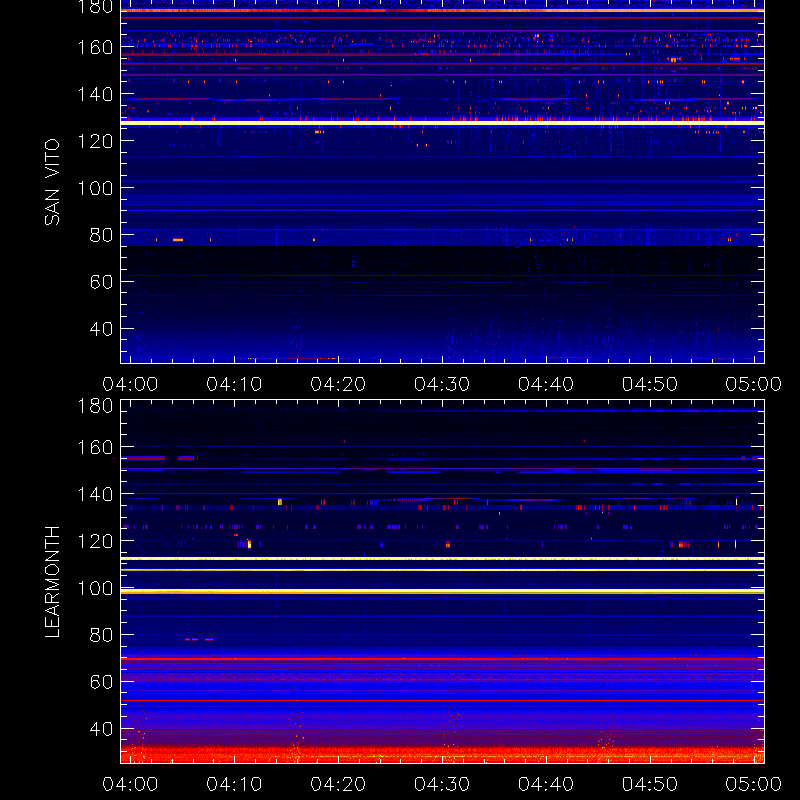The width and height of the screenshot is (800, 800).
Task: Select the 40 frequency label on SAN VITO plot
Action: point(101,329)
